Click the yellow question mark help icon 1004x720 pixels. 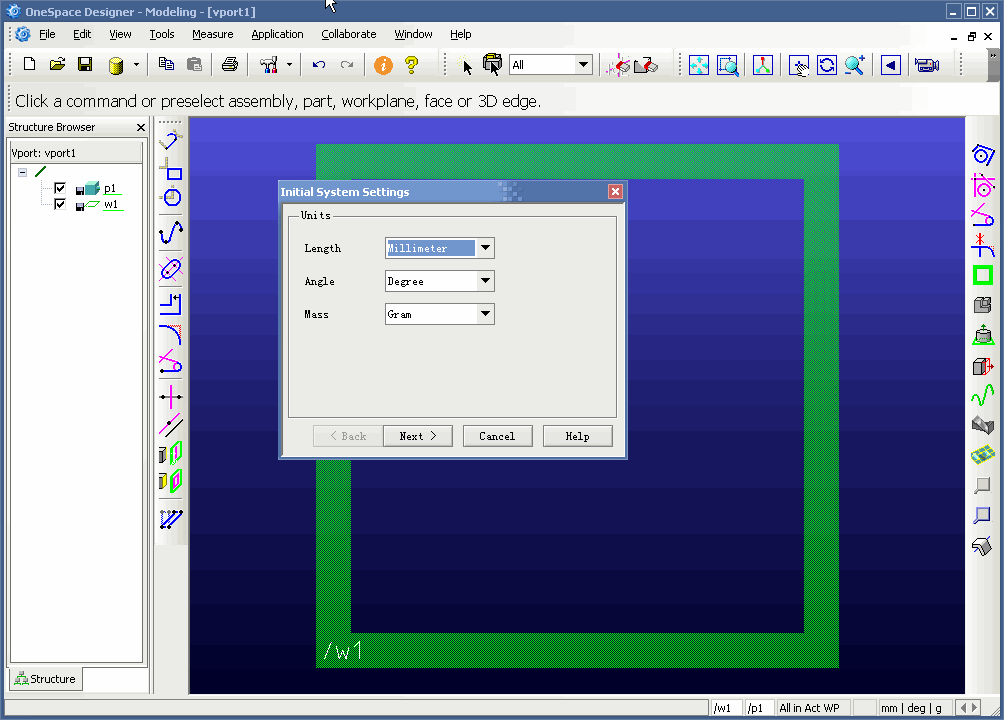pos(412,65)
